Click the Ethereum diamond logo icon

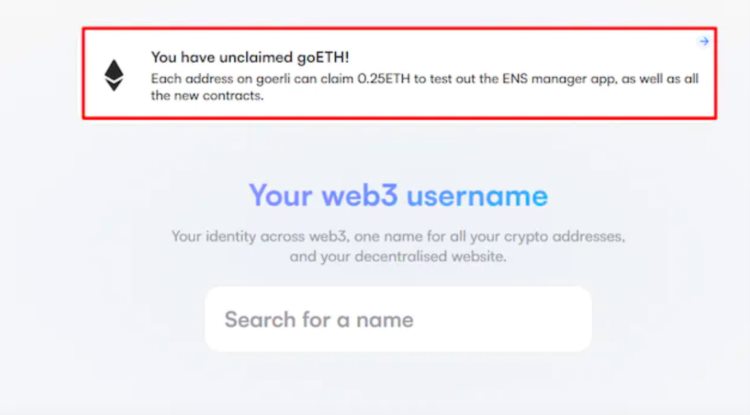click(x=114, y=75)
